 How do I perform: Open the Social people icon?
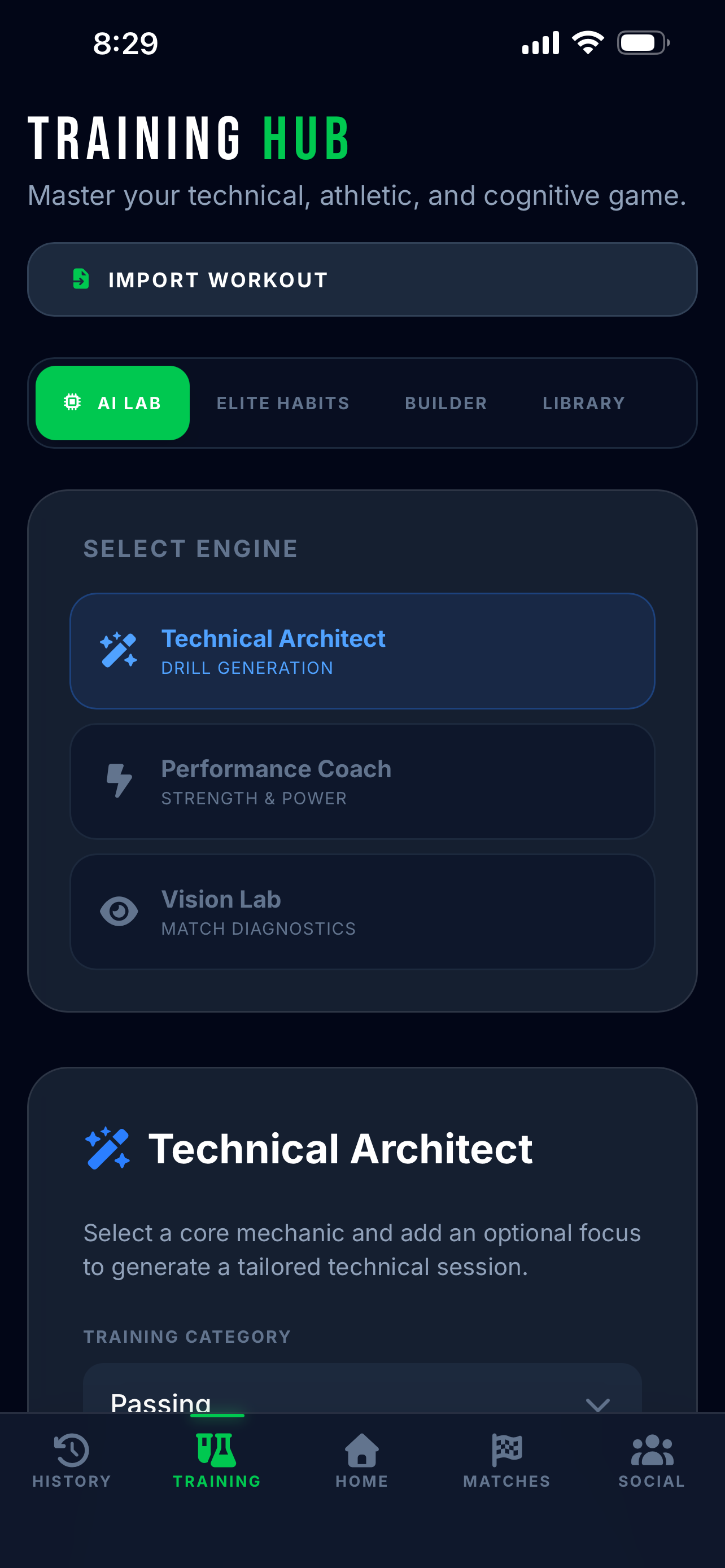pyautogui.click(x=652, y=1450)
